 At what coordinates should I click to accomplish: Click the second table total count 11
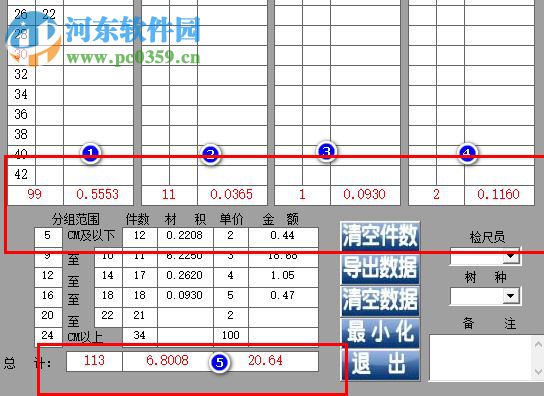[x=169, y=195]
